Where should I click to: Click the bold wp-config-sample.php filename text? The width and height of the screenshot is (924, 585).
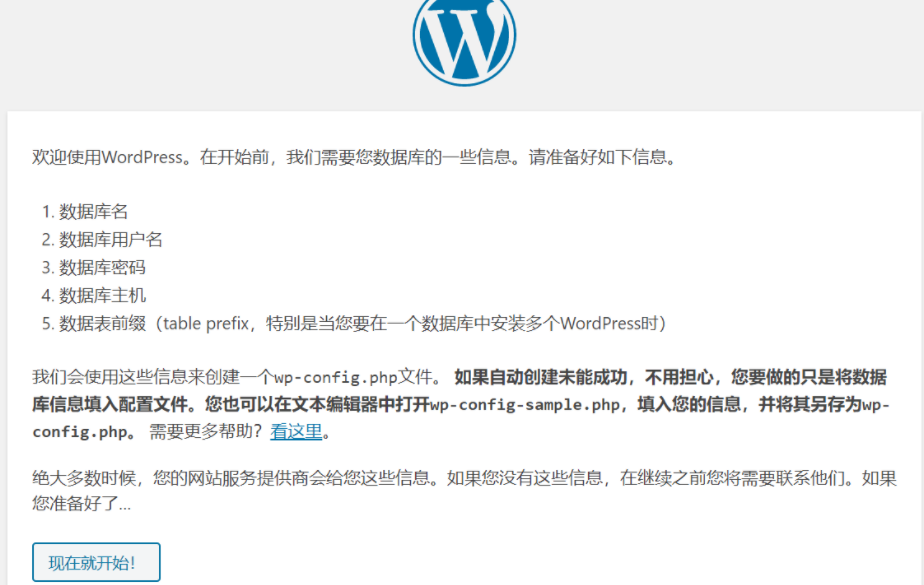pos(524,405)
